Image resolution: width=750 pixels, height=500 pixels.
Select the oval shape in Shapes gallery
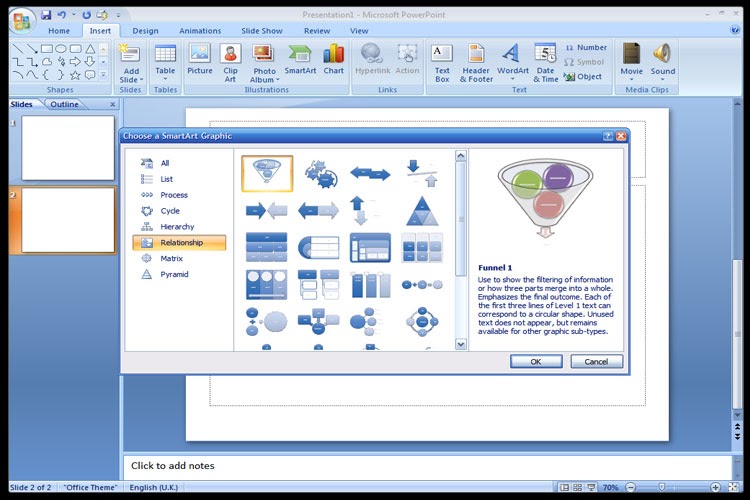click(61, 49)
